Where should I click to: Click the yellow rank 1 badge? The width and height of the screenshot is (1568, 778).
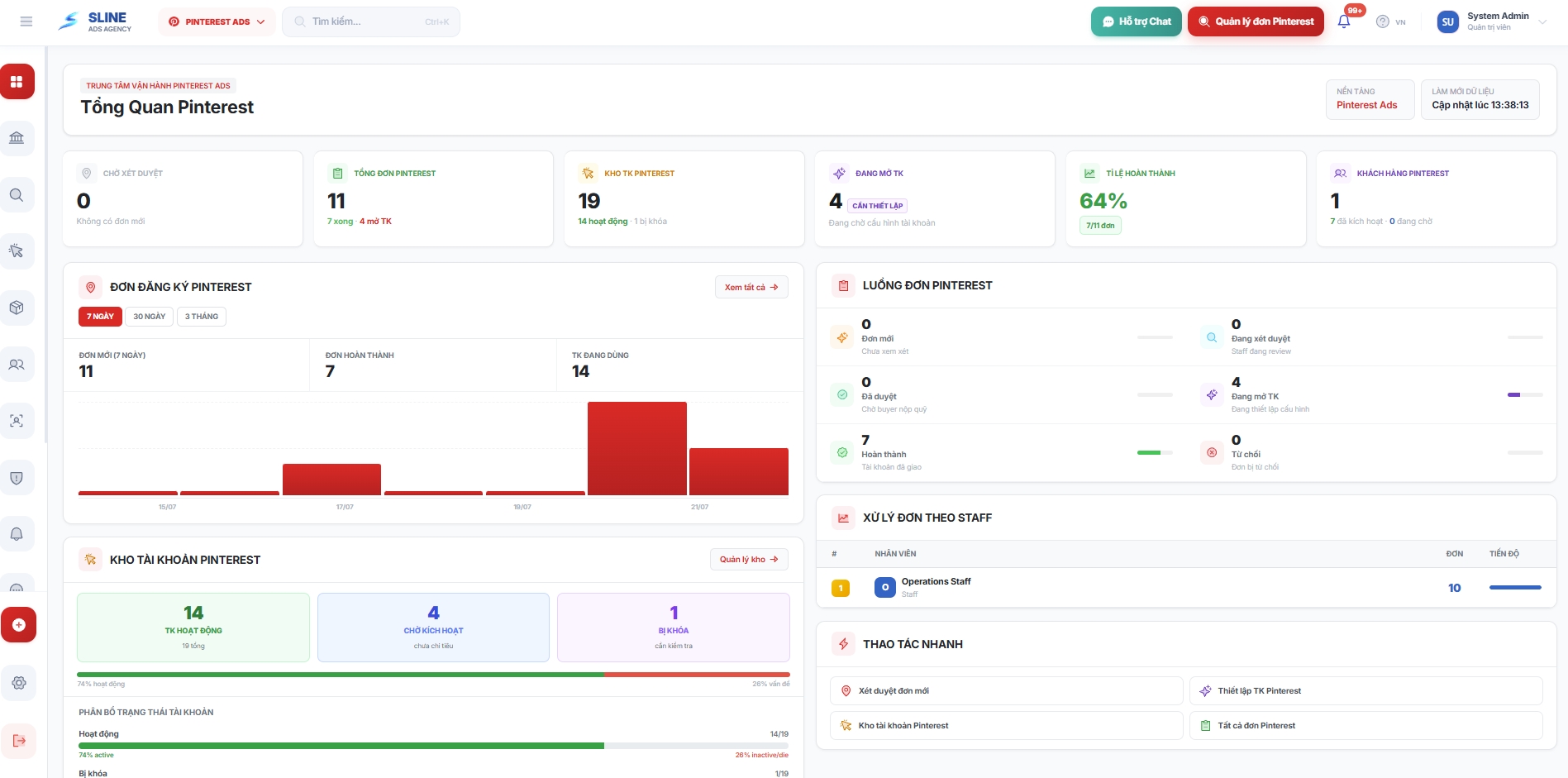click(841, 588)
